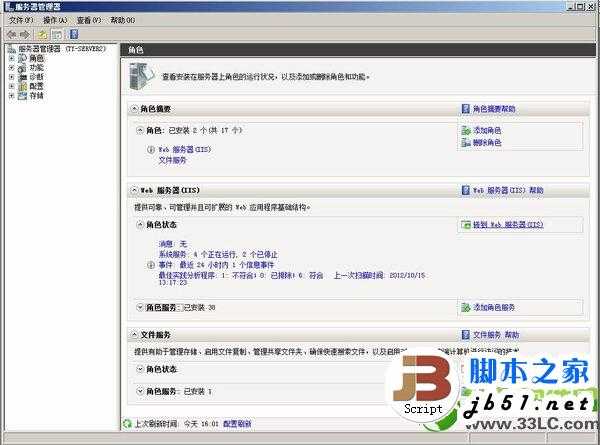Click the server tower icon in 角色 header
Viewport: 600px width, 445px height.
(141, 76)
